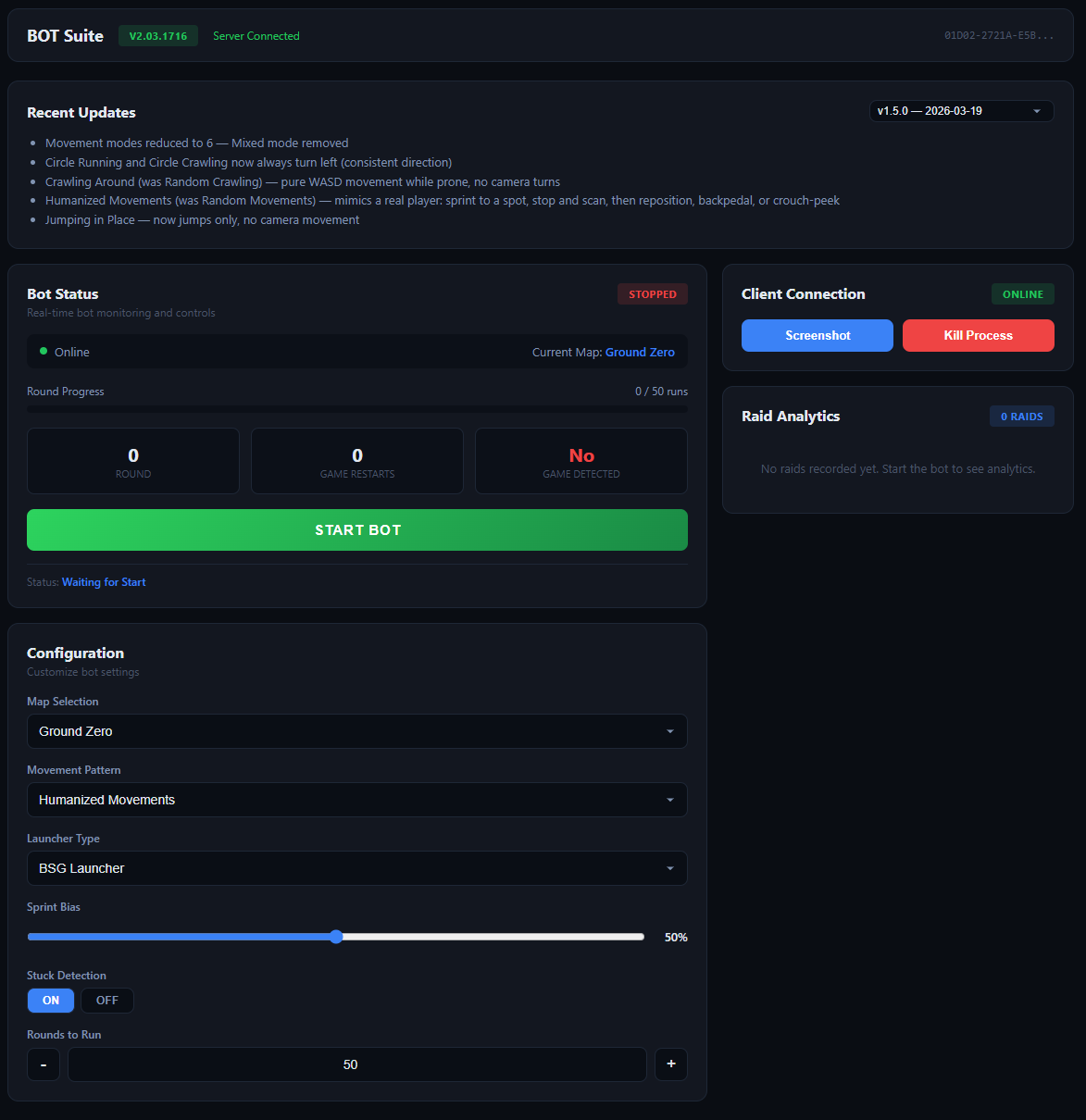Click the Rounds to Run number field
Viewport: 1086px width, 1120px height.
point(357,1064)
